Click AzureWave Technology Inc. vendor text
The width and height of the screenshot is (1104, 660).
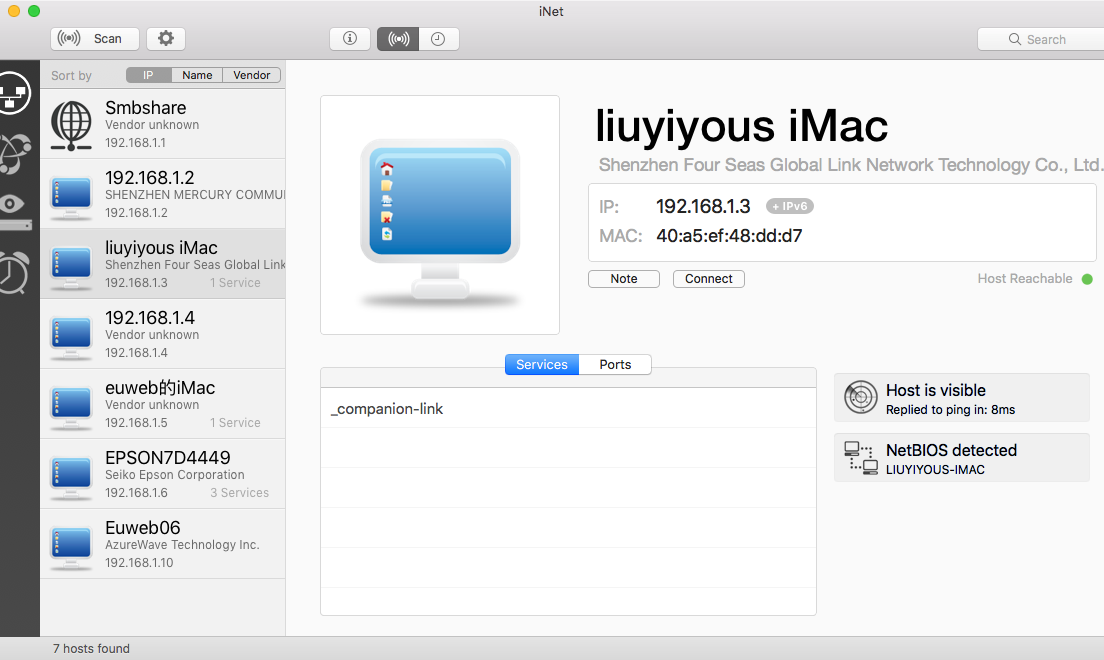pos(182,544)
